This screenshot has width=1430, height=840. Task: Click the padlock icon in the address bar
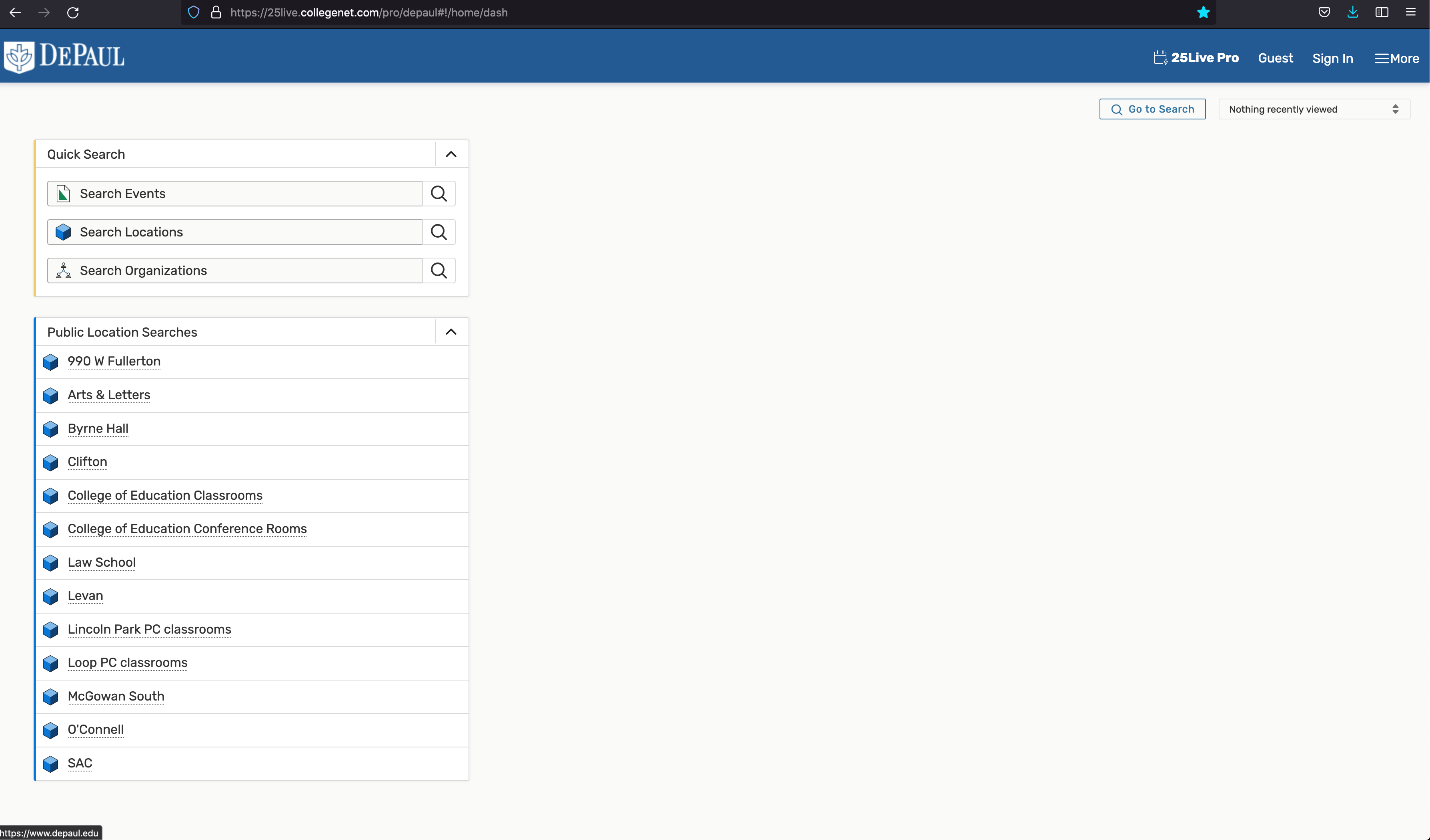(215, 13)
